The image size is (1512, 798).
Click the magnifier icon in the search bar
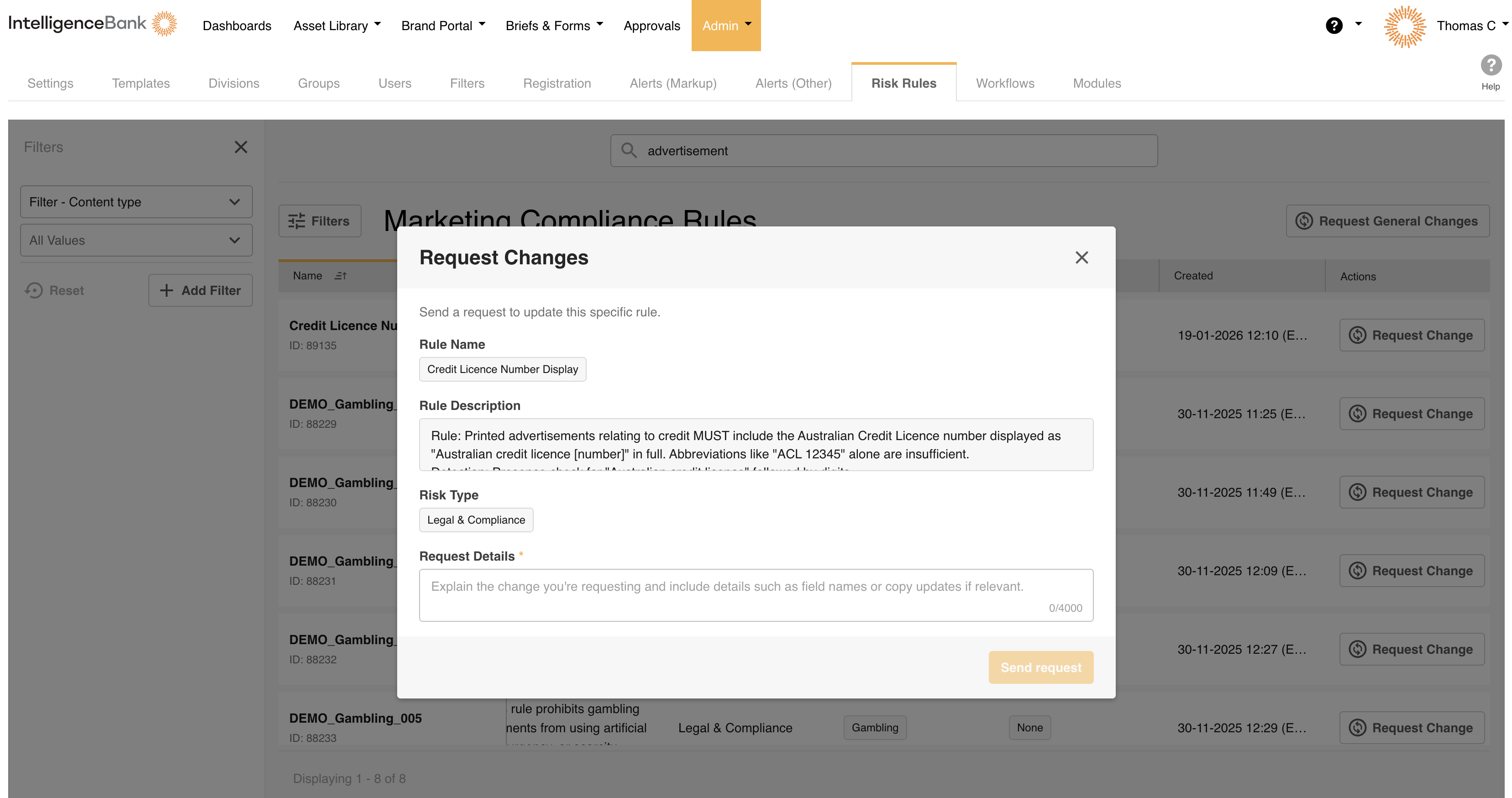(630, 150)
